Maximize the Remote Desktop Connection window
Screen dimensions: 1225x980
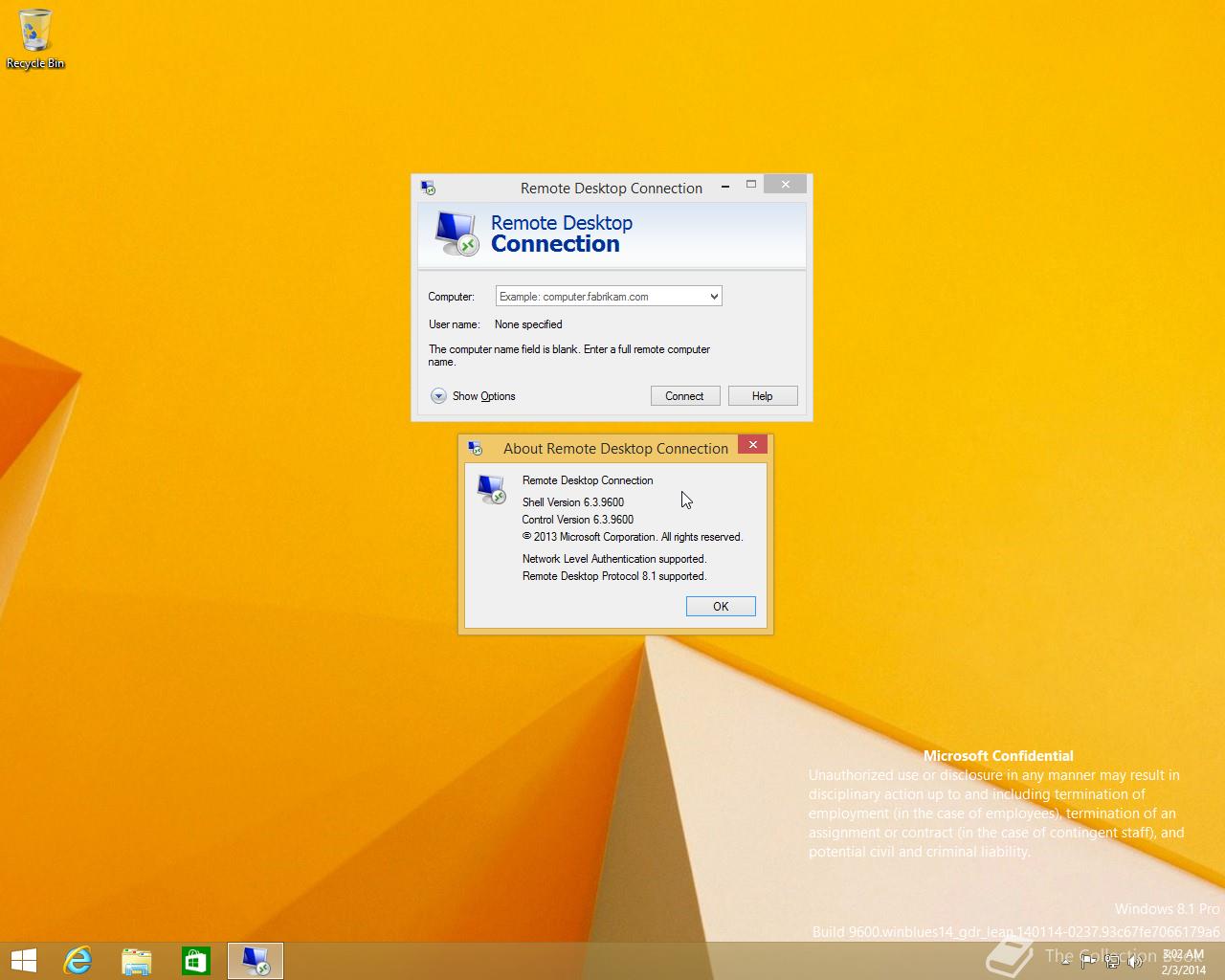[x=751, y=185]
